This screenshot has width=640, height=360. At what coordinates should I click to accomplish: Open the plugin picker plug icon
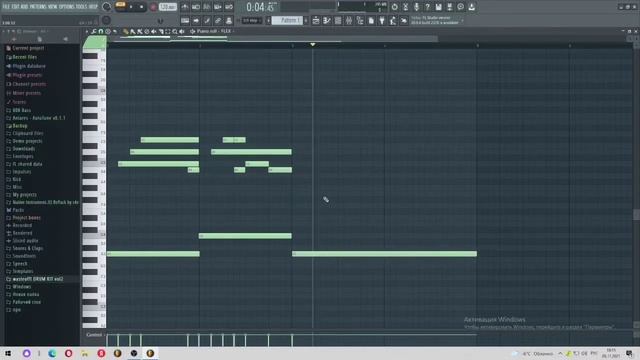[382, 20]
